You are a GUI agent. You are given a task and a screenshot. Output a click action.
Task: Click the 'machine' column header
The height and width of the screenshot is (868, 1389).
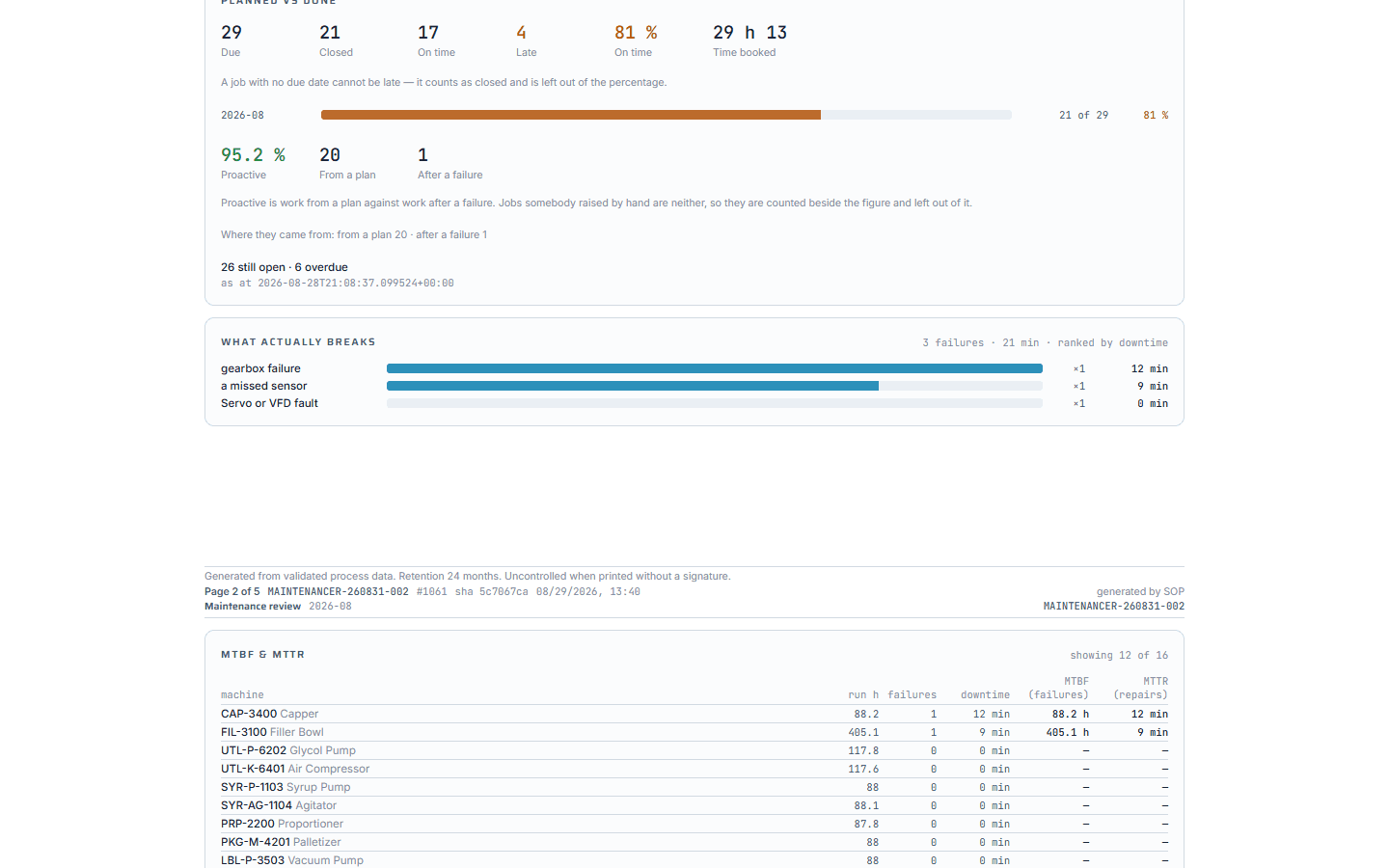242,694
